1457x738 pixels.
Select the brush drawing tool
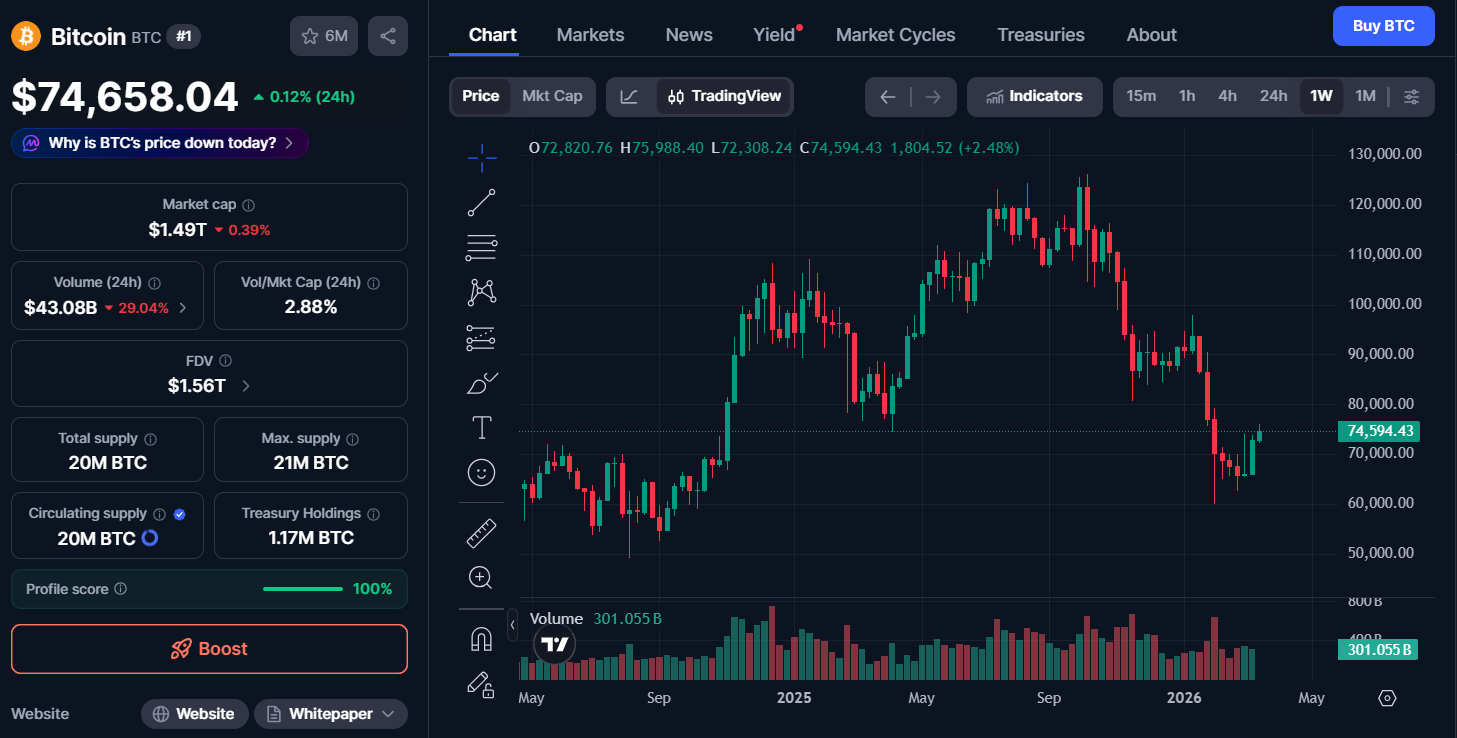click(481, 383)
